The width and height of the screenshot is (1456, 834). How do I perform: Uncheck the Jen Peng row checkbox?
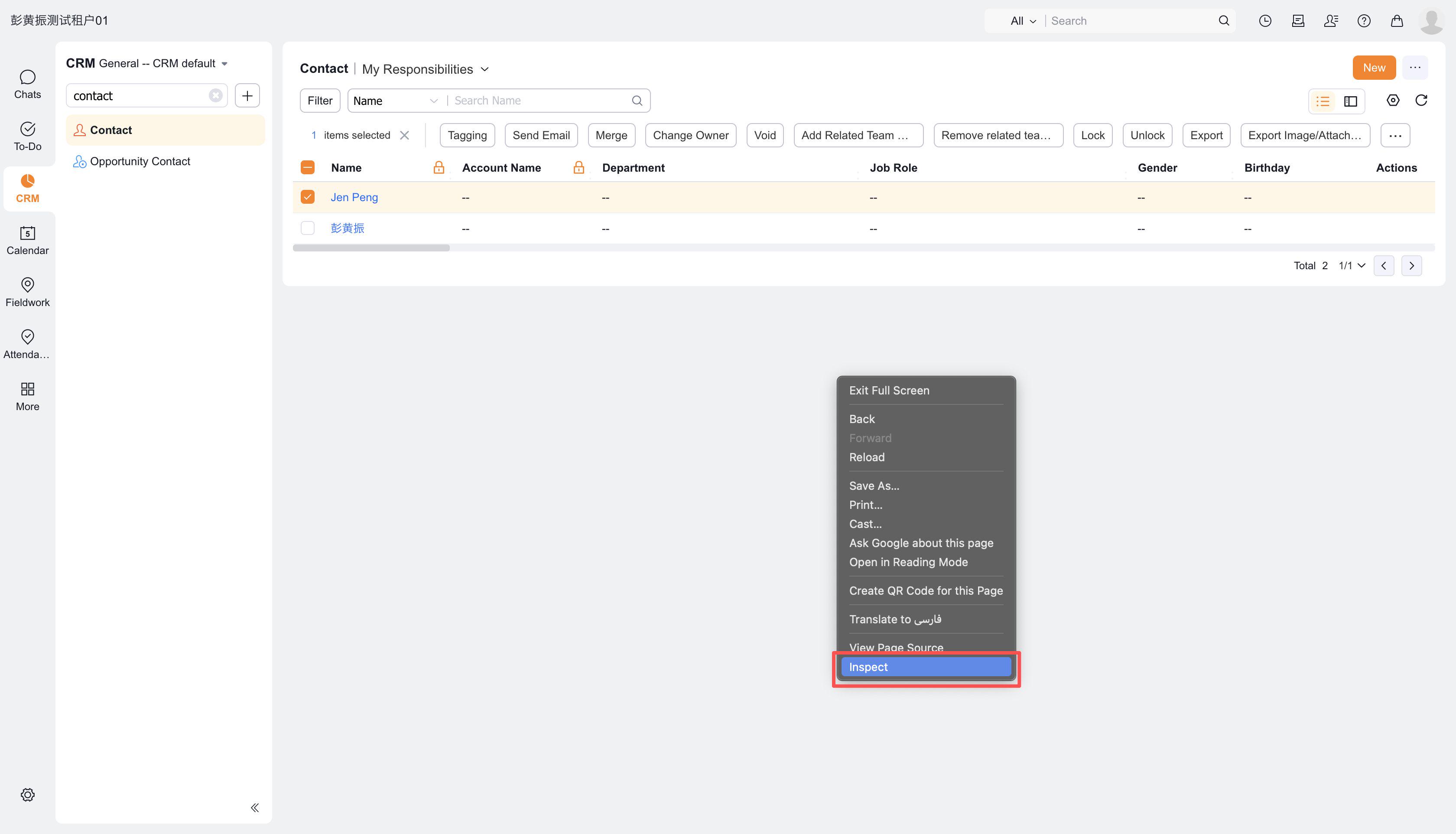click(x=308, y=197)
